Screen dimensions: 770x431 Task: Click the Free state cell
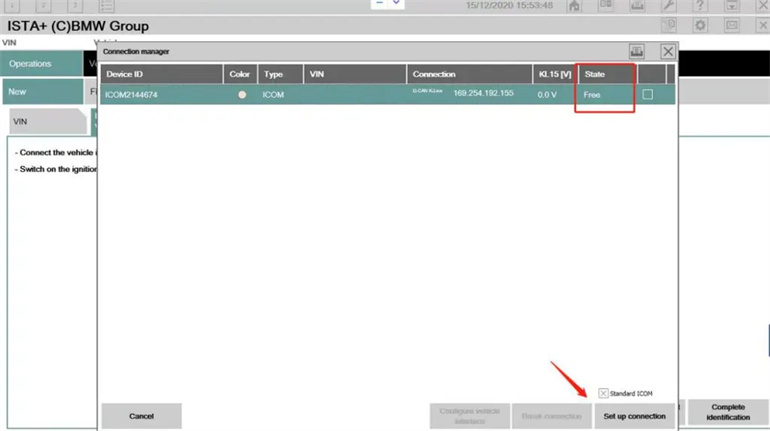tap(592, 95)
